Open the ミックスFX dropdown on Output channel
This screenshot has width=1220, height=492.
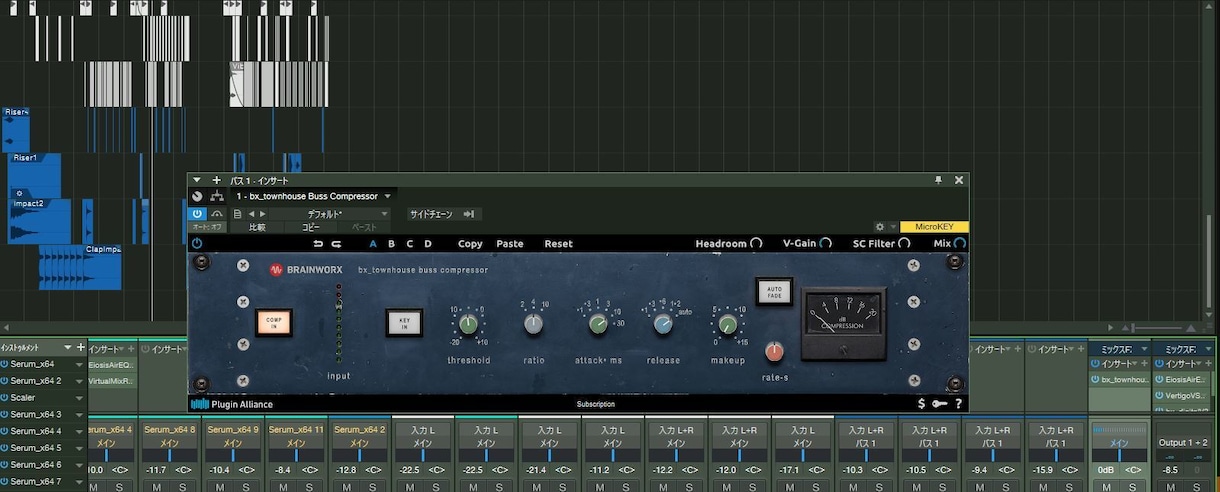(x=1207, y=349)
